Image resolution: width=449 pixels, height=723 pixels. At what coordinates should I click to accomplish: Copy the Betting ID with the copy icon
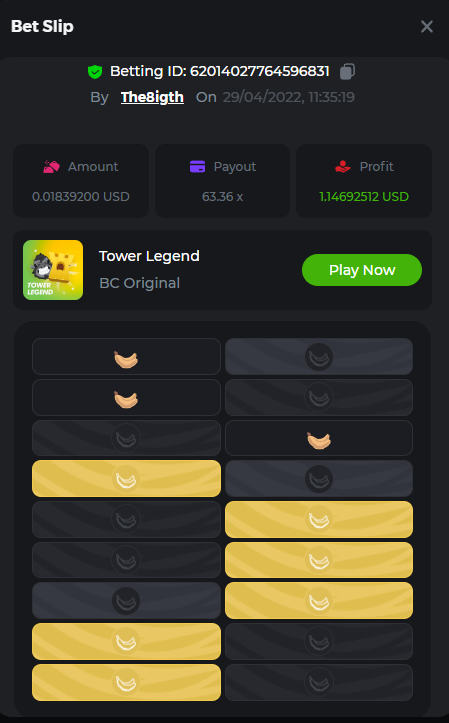point(347,71)
